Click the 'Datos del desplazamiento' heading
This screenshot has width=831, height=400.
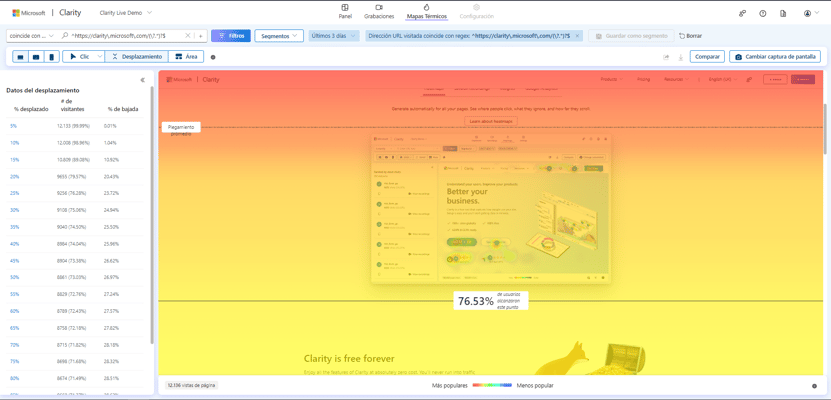(42, 90)
